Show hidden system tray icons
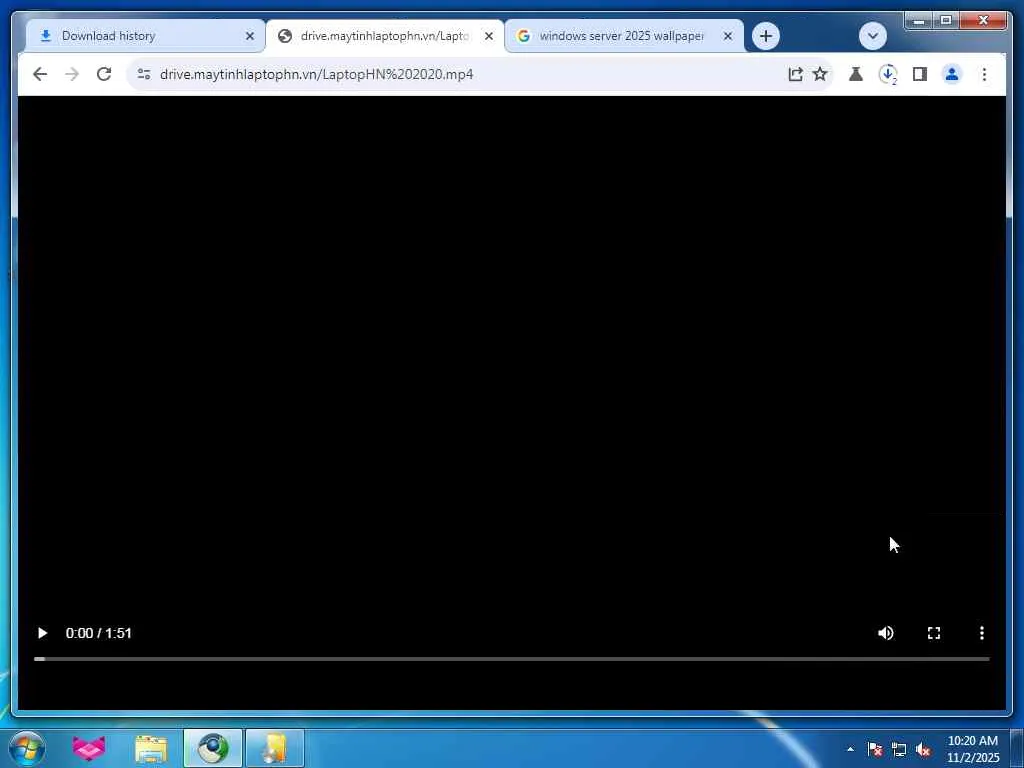Image resolution: width=1024 pixels, height=768 pixels. [850, 749]
